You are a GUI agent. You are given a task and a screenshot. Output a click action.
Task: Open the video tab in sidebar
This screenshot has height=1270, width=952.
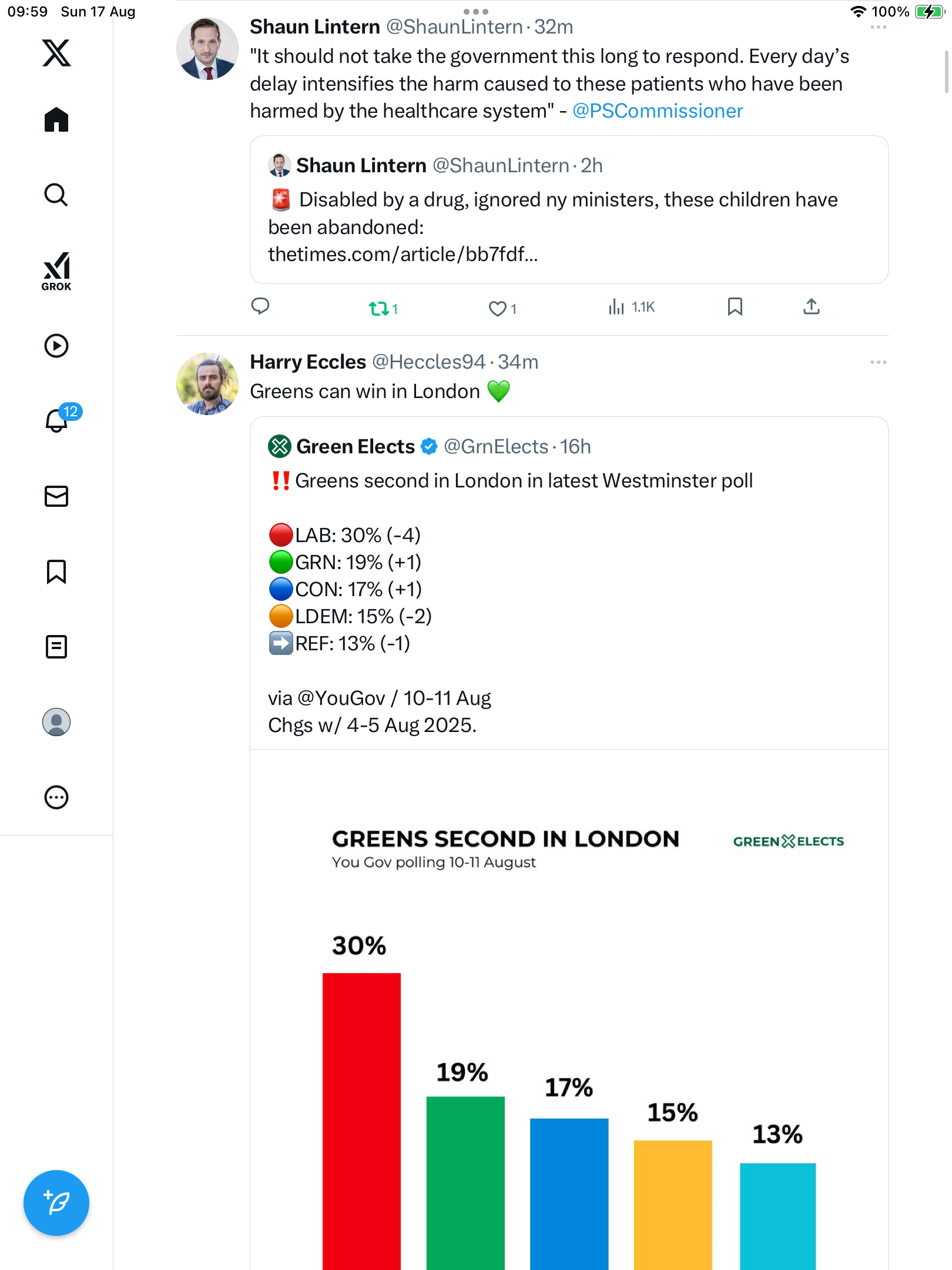click(56, 346)
